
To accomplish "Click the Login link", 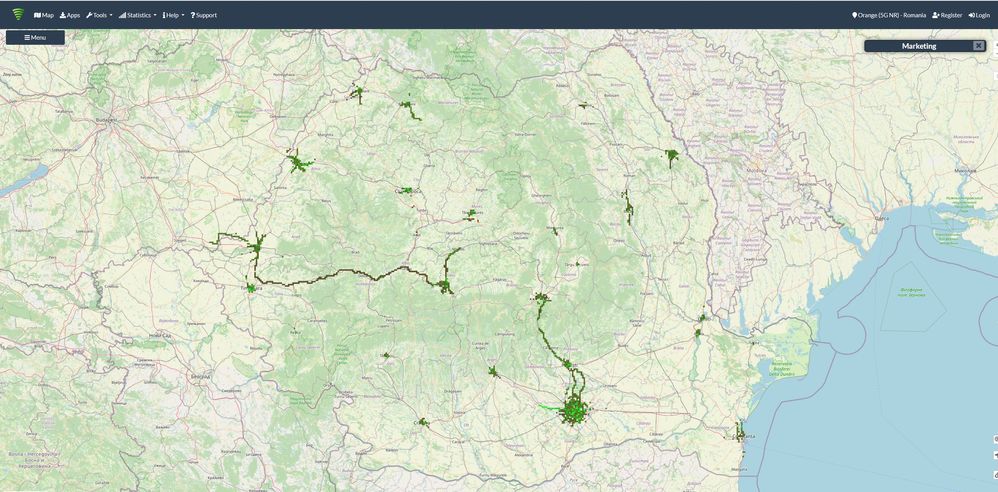I will click(979, 15).
